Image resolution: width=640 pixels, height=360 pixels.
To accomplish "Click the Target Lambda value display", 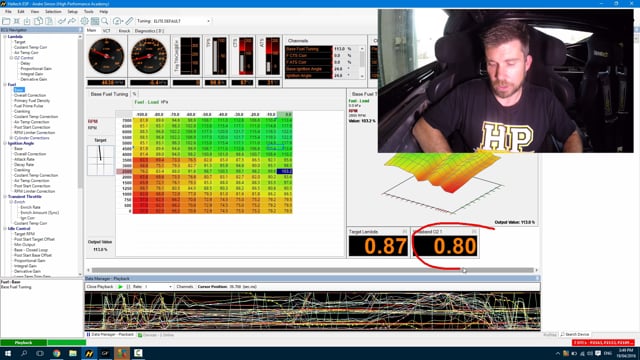I will coord(378,246).
